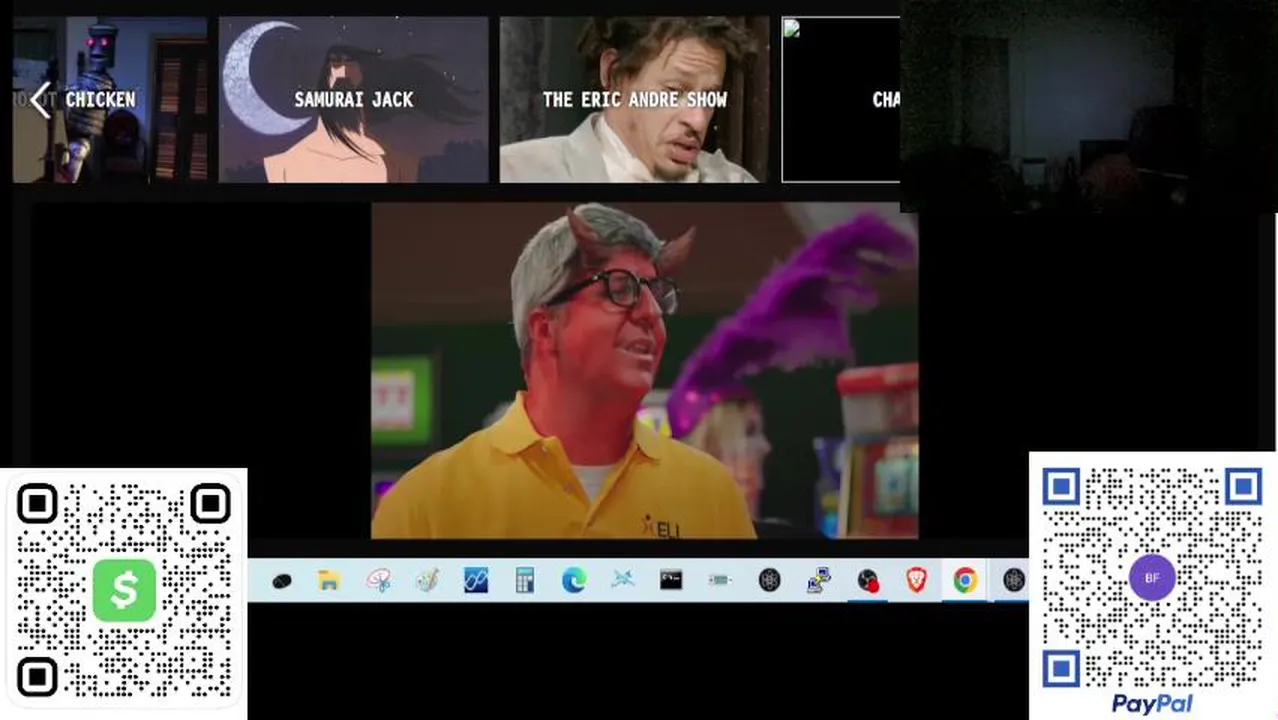Switch to Google Chrome in the taskbar
This screenshot has height=720, width=1278.
click(x=965, y=581)
